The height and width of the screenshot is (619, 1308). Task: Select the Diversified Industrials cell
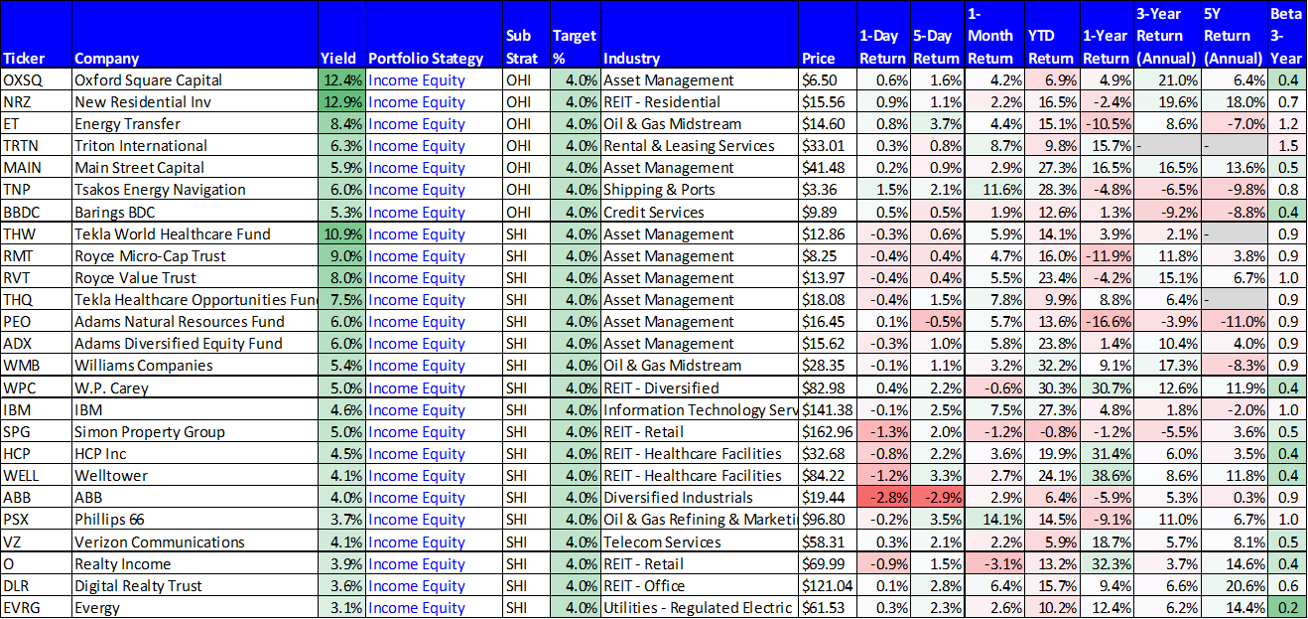(699, 498)
